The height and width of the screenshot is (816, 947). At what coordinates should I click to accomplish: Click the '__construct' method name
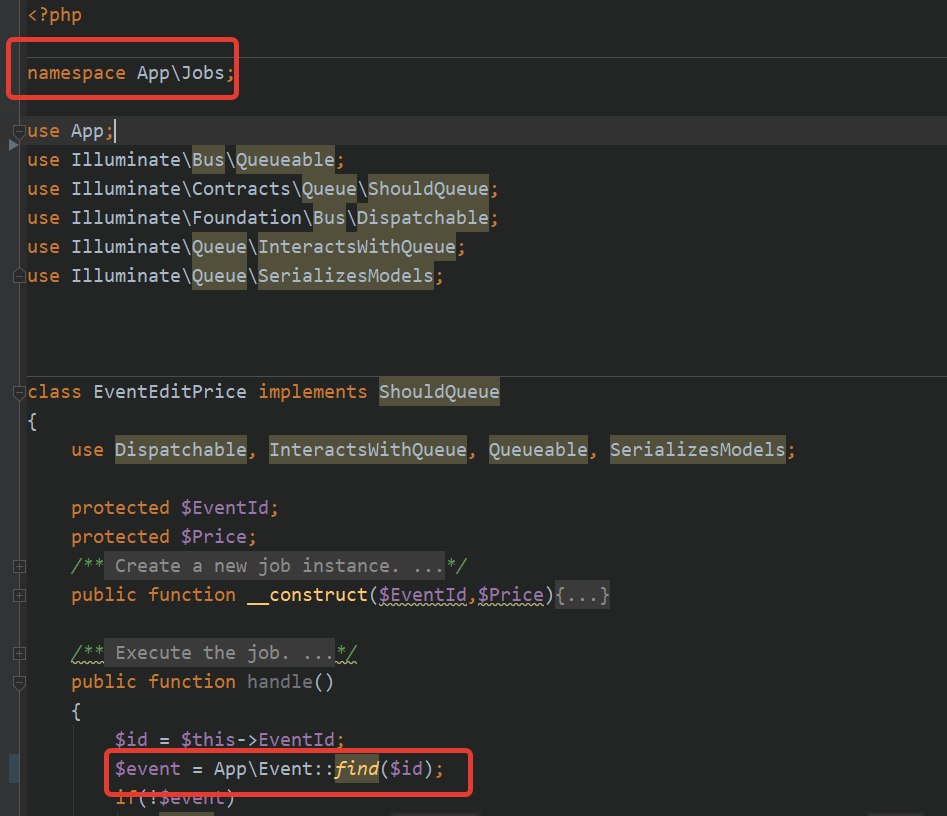(x=307, y=596)
